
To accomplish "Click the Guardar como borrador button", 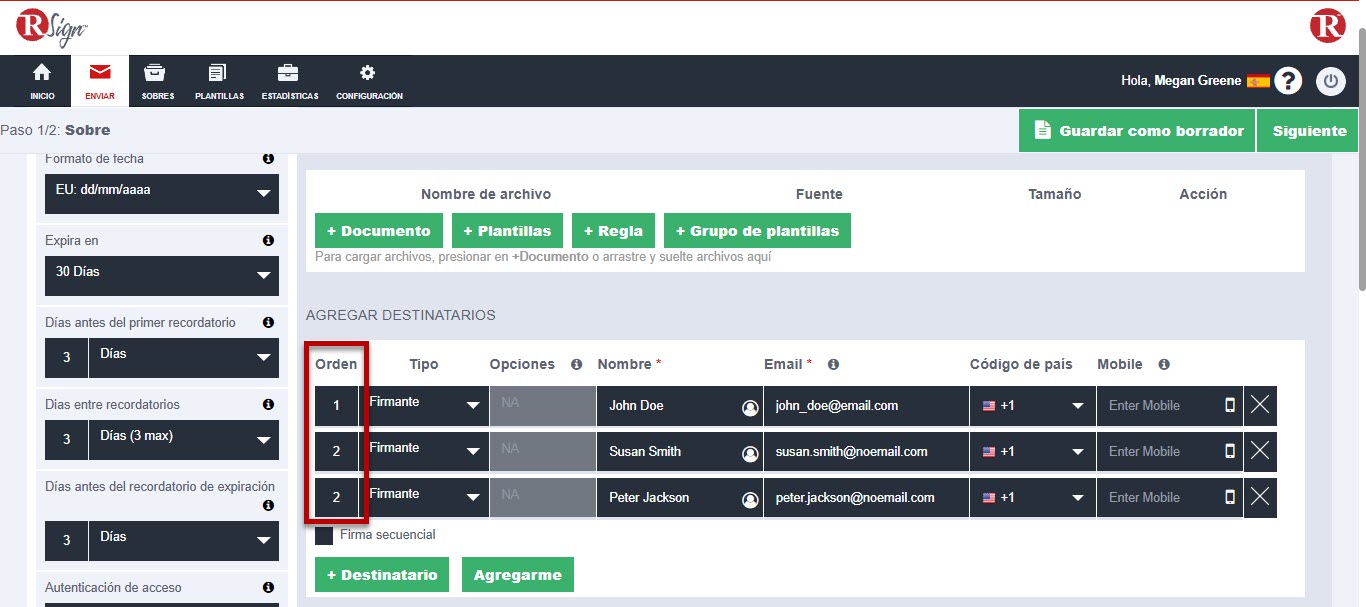I will (x=1136, y=130).
